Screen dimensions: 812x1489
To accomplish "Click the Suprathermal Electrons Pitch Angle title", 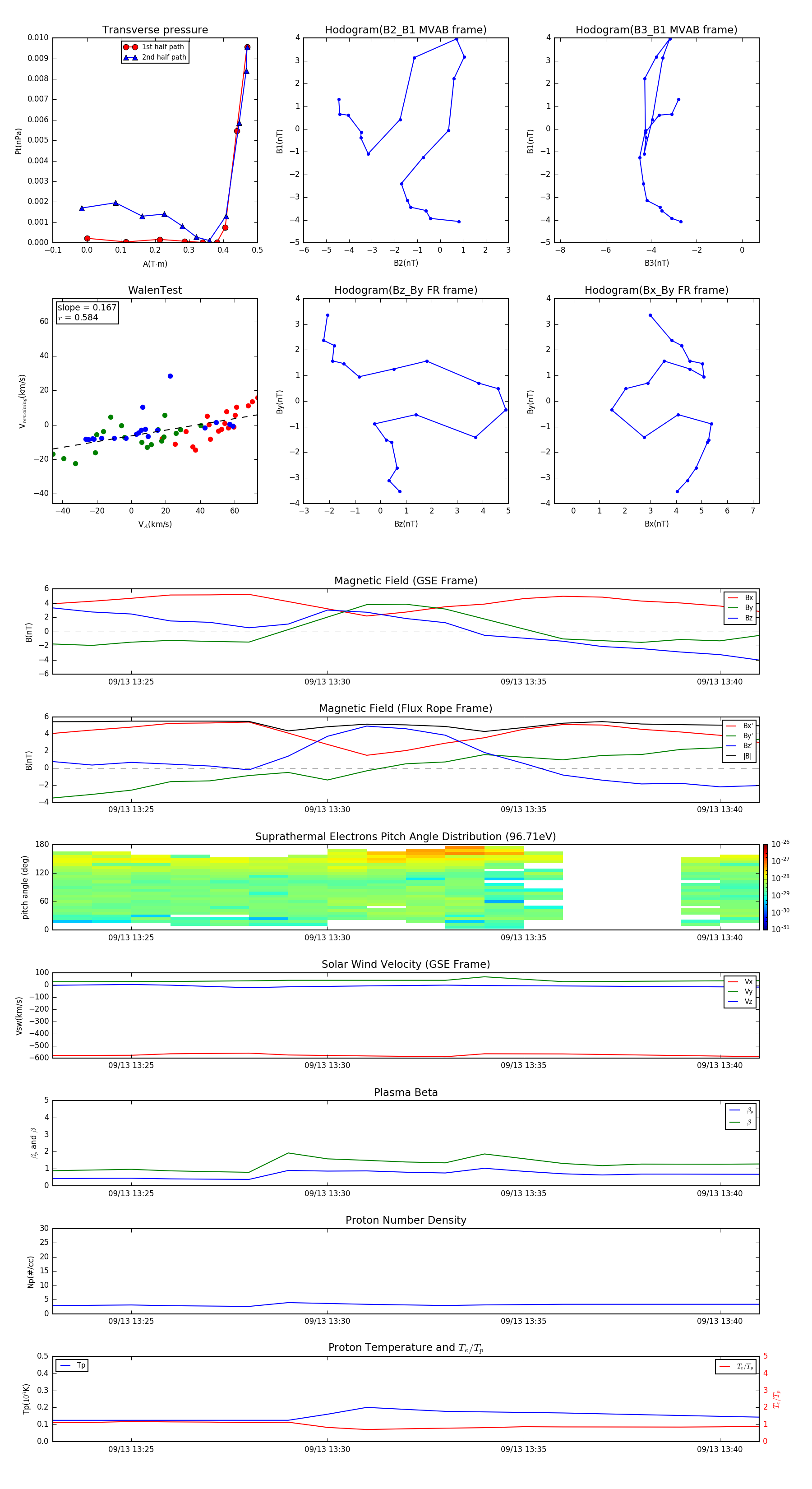I will [x=405, y=837].
